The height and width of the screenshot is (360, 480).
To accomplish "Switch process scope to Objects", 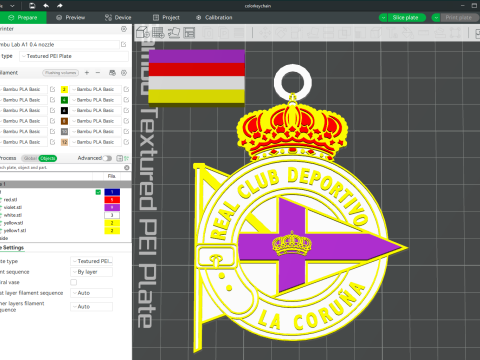I will coord(48,158).
